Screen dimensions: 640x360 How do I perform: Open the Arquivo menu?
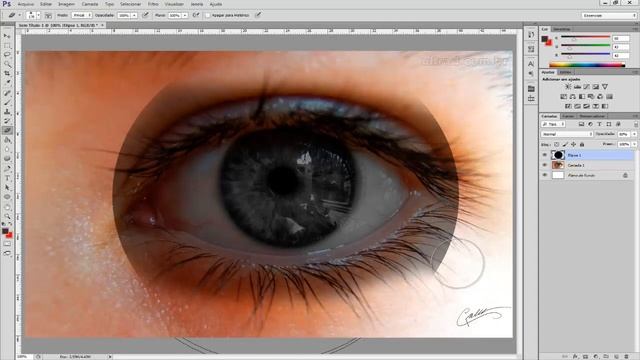[26, 4]
